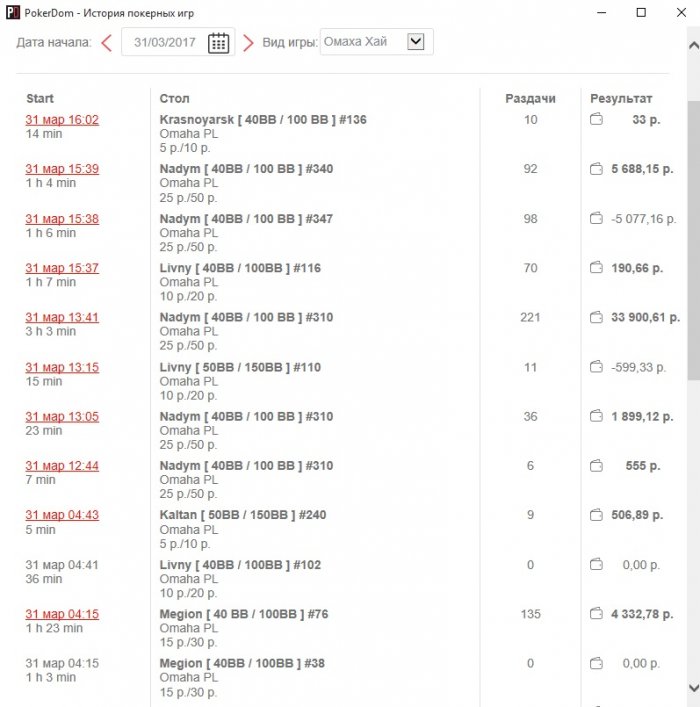700x707 pixels.
Task: Go to previous date with left arrow
Action: coord(106,43)
